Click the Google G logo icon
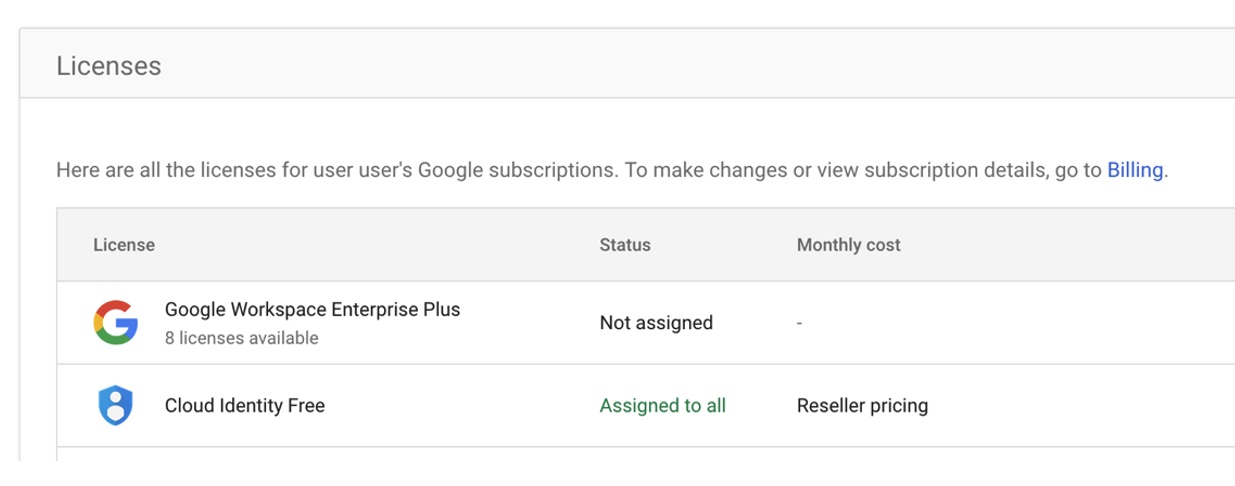 [115, 322]
